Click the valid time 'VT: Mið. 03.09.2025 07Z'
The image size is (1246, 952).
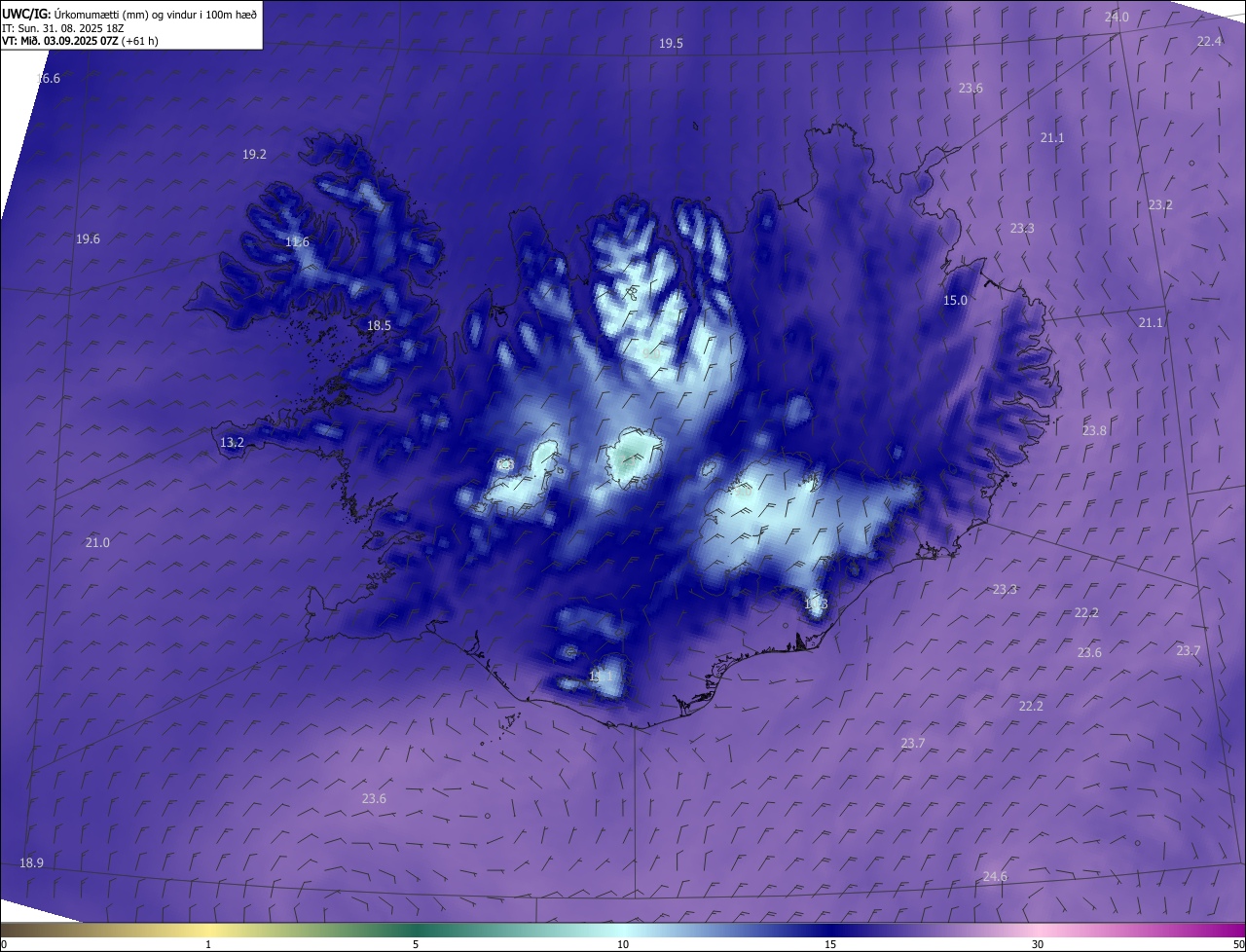60,41
